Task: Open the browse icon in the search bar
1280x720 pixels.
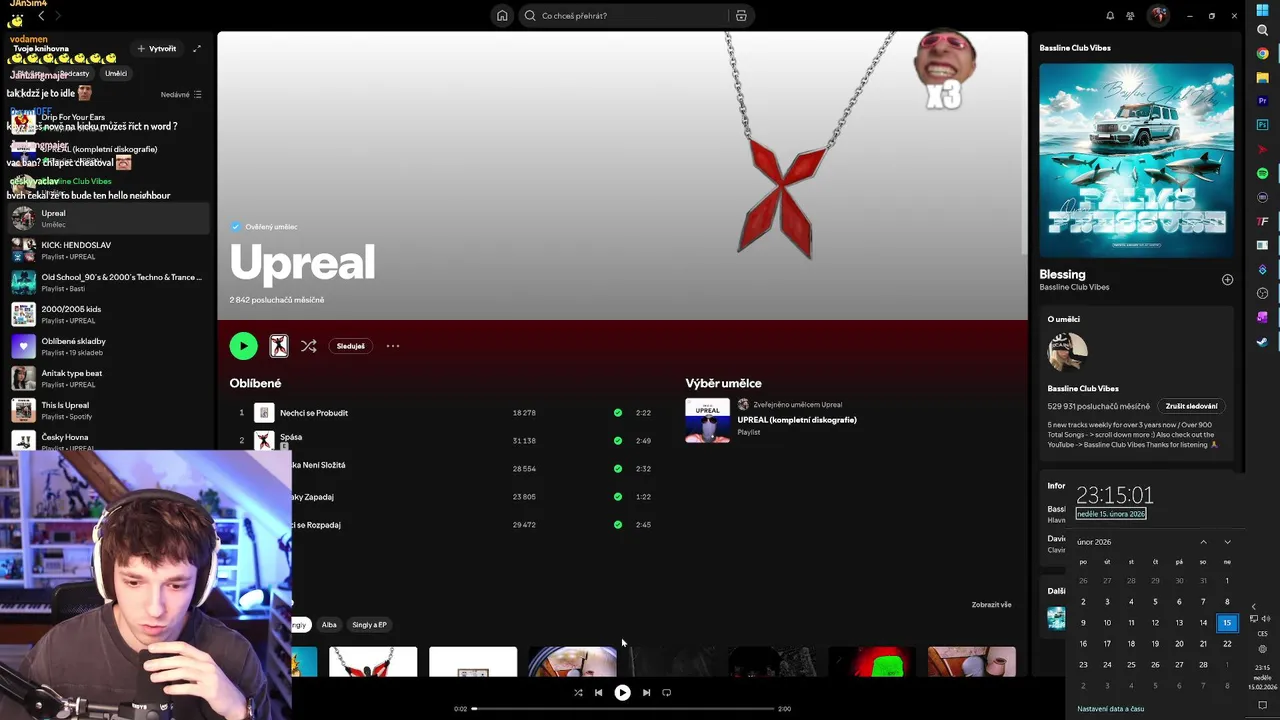Action: pyautogui.click(x=741, y=16)
